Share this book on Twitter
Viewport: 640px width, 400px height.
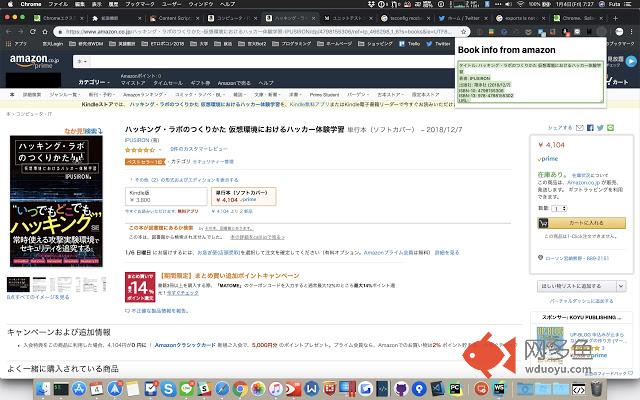[600, 128]
